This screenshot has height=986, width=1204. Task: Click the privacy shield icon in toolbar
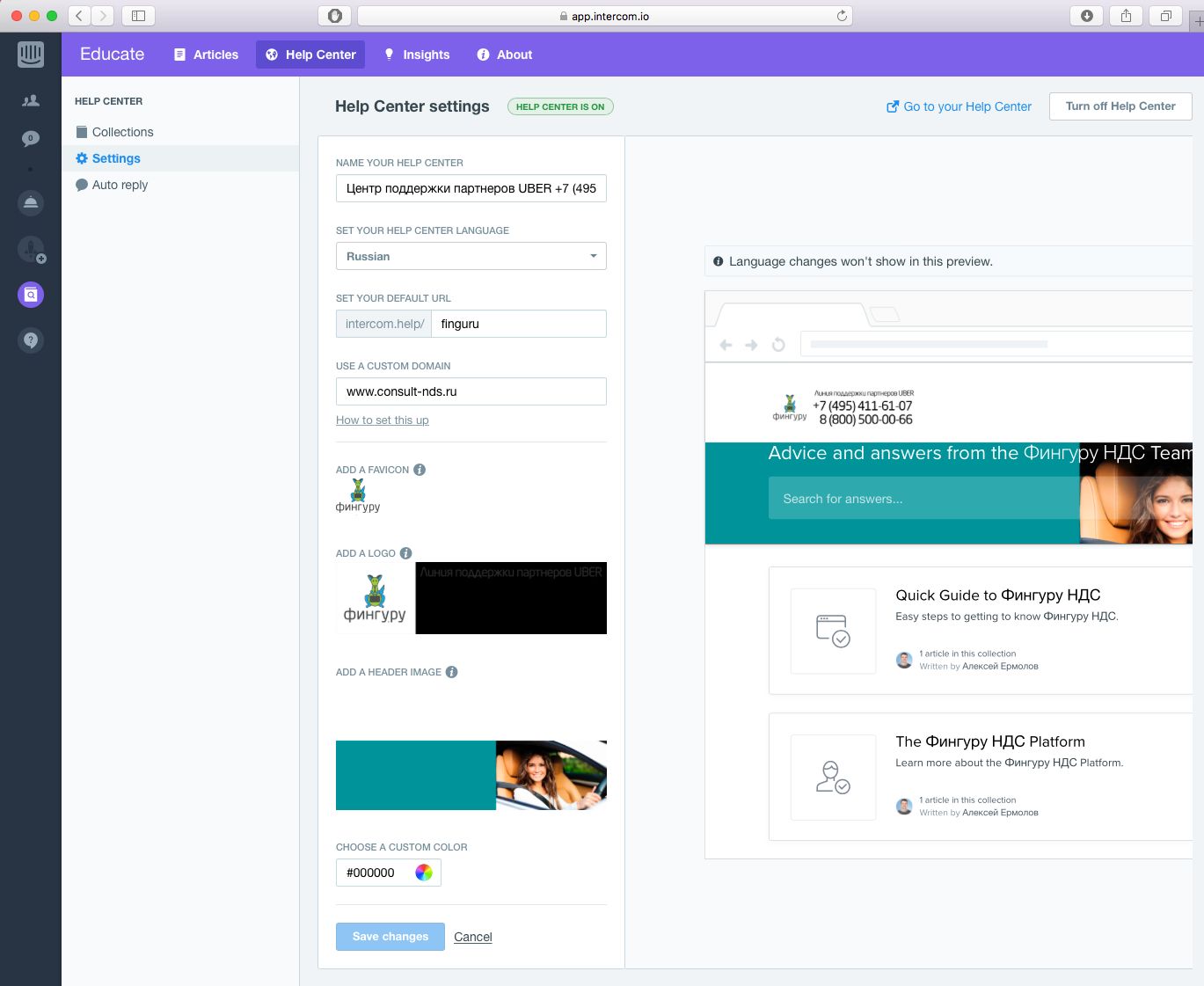tap(334, 16)
